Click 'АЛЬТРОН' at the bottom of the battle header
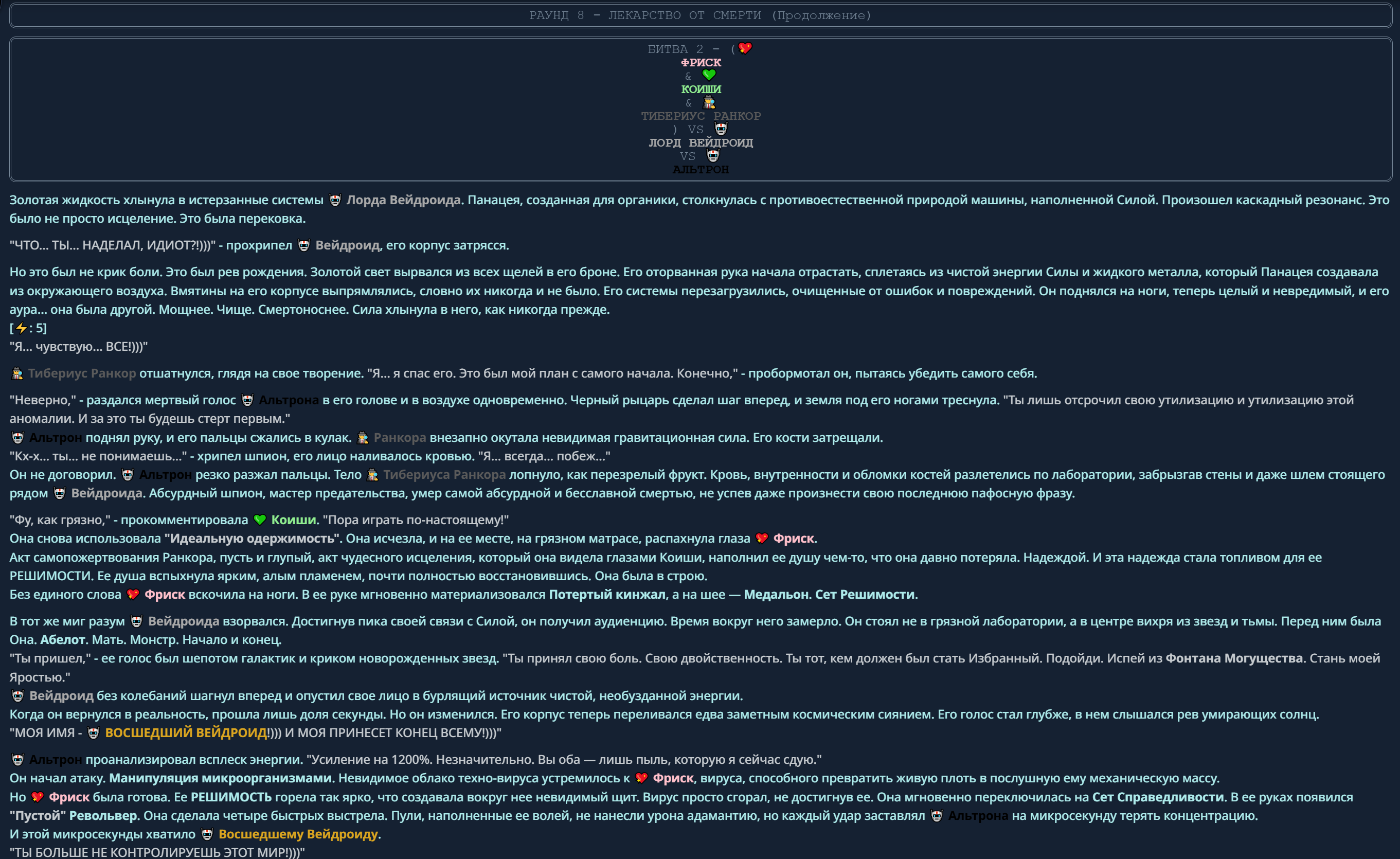The width and height of the screenshot is (1400, 859). tap(701, 169)
